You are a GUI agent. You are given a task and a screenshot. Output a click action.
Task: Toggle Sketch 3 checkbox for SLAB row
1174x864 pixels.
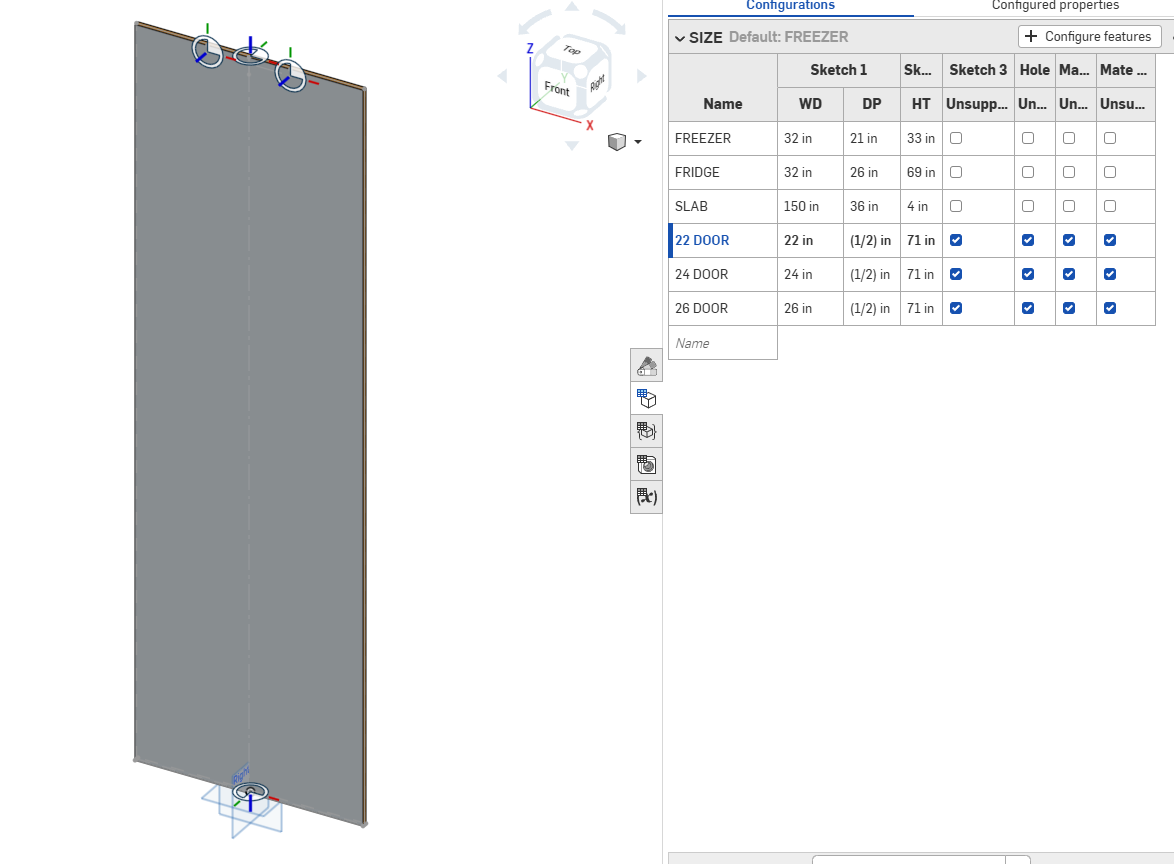coord(956,206)
